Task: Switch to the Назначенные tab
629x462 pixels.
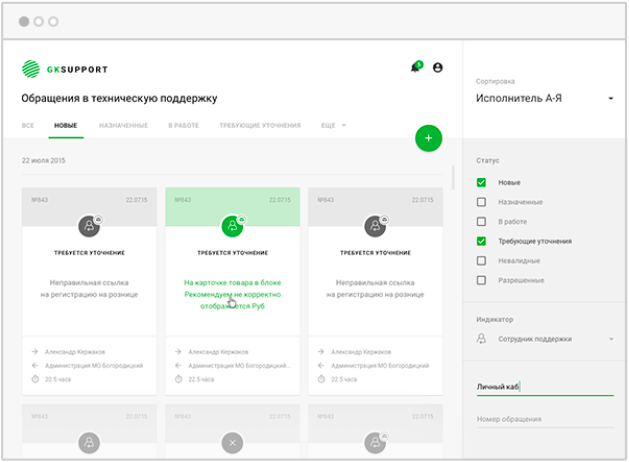Action: 123,125
